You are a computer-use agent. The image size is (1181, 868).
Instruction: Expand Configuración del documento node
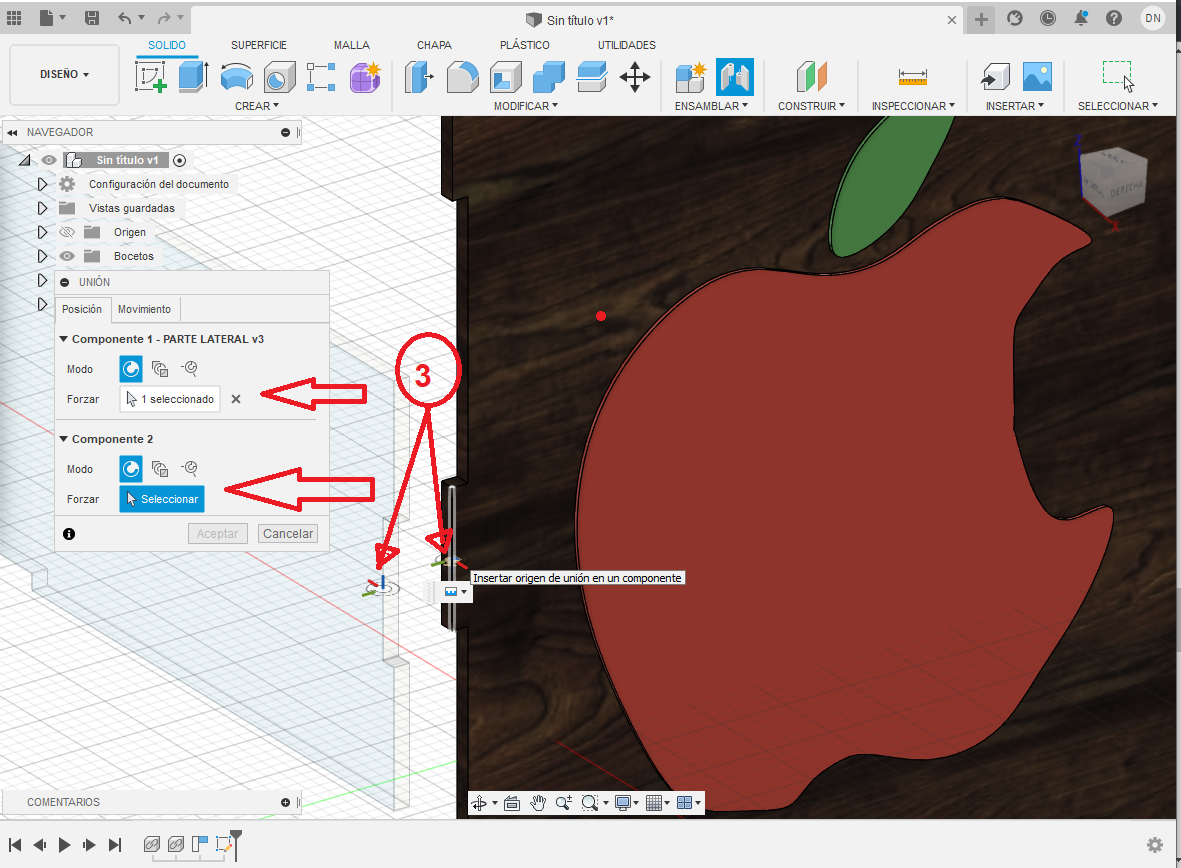[42, 184]
